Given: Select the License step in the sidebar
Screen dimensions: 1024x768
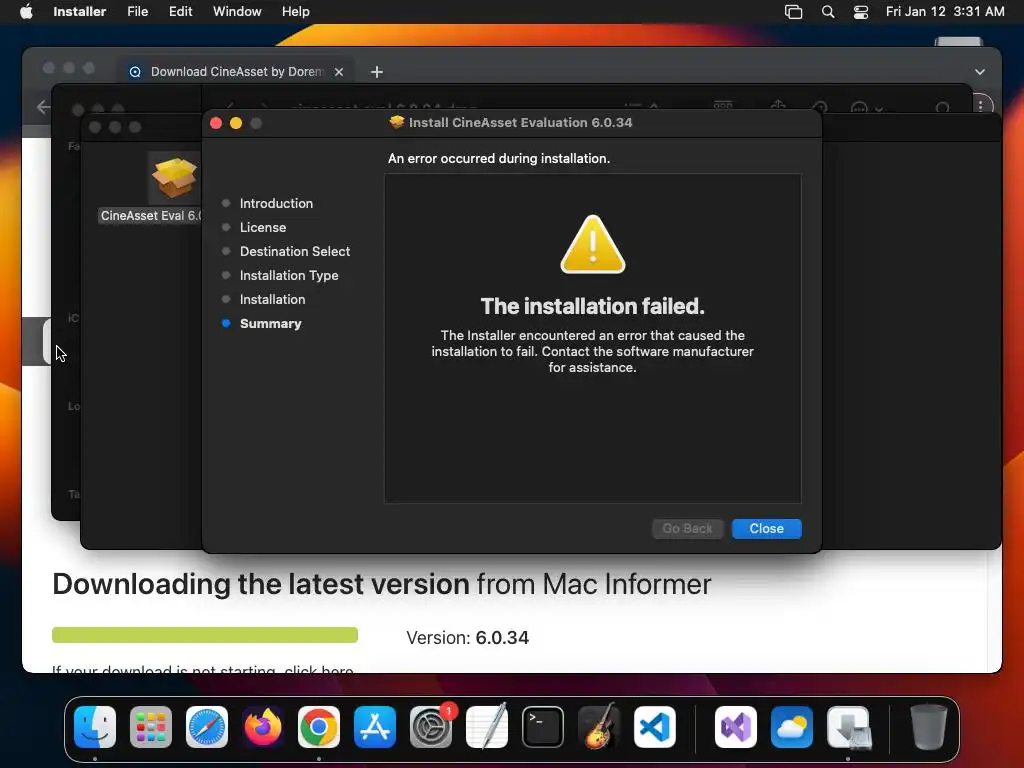Looking at the screenshot, I should pyautogui.click(x=263, y=227).
